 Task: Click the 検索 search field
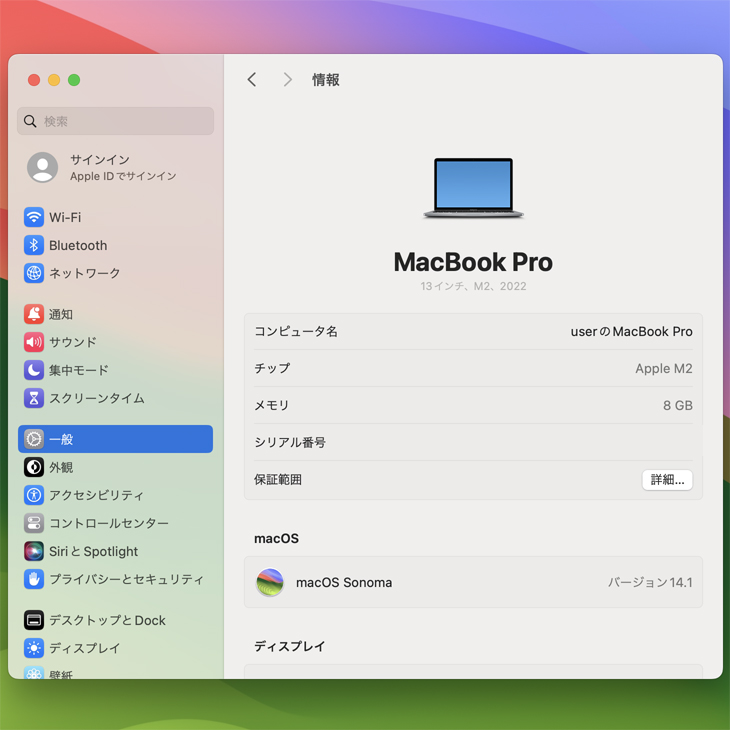tap(115, 121)
